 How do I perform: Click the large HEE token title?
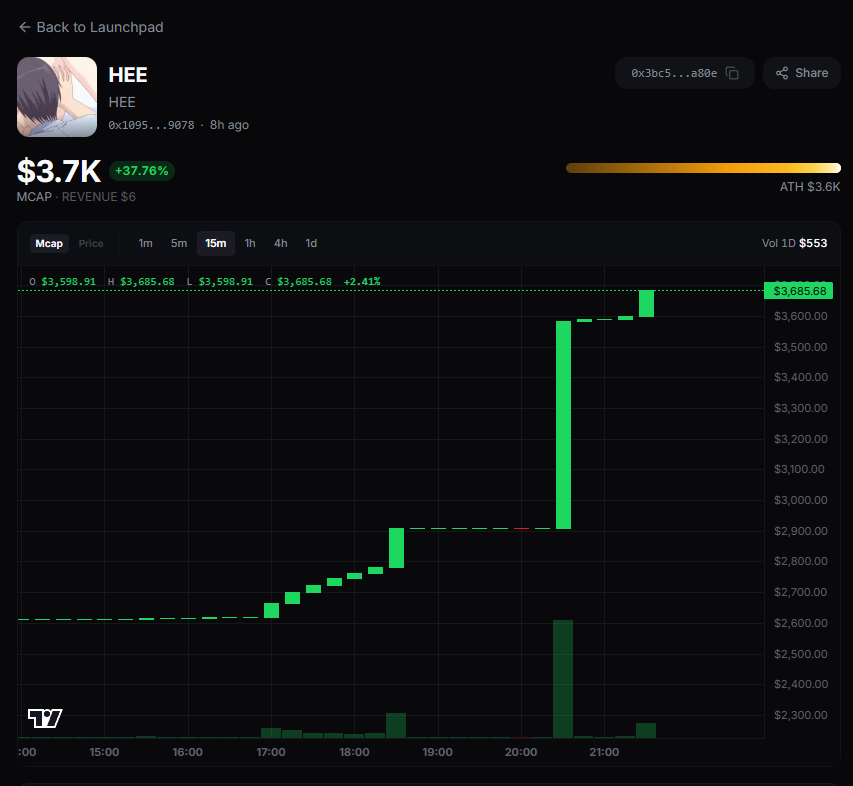tap(128, 75)
